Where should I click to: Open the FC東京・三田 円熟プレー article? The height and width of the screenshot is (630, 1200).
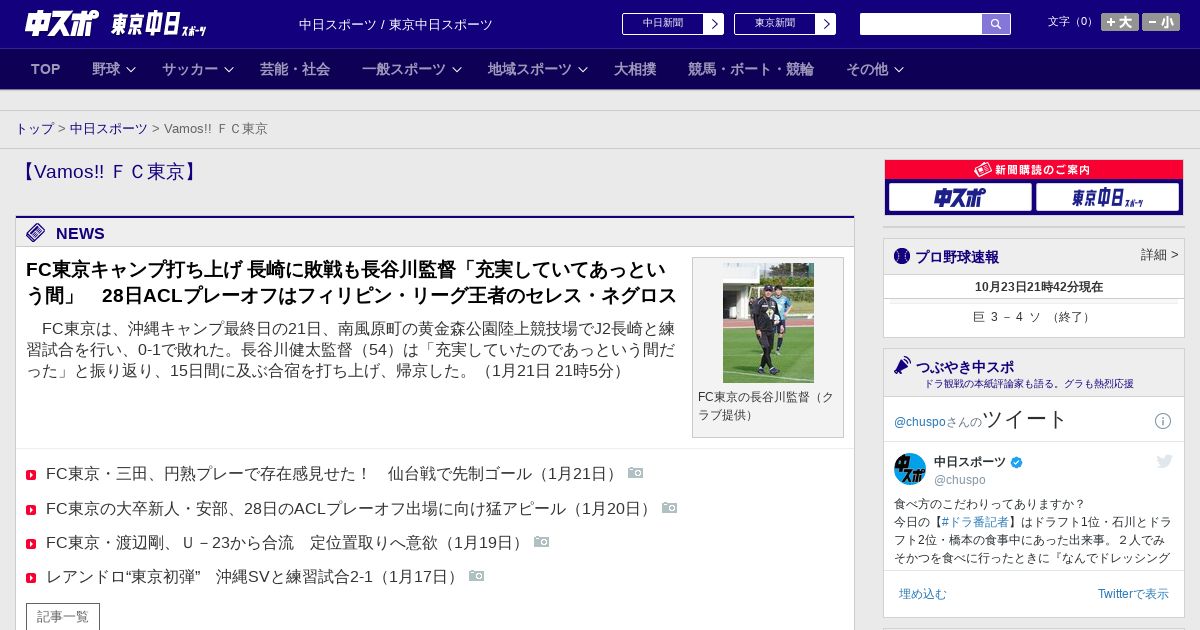pos(333,474)
